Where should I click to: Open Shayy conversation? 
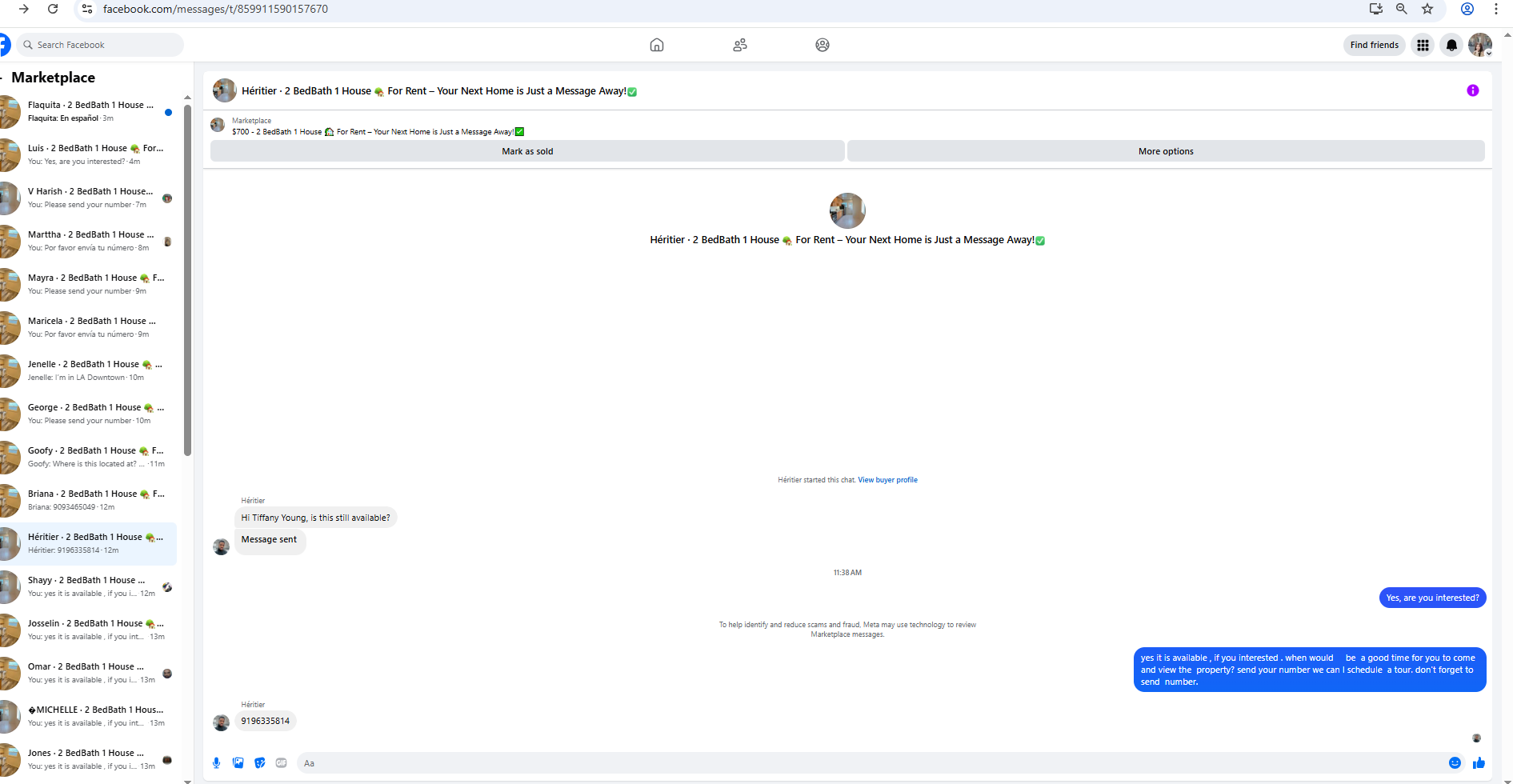coord(88,586)
